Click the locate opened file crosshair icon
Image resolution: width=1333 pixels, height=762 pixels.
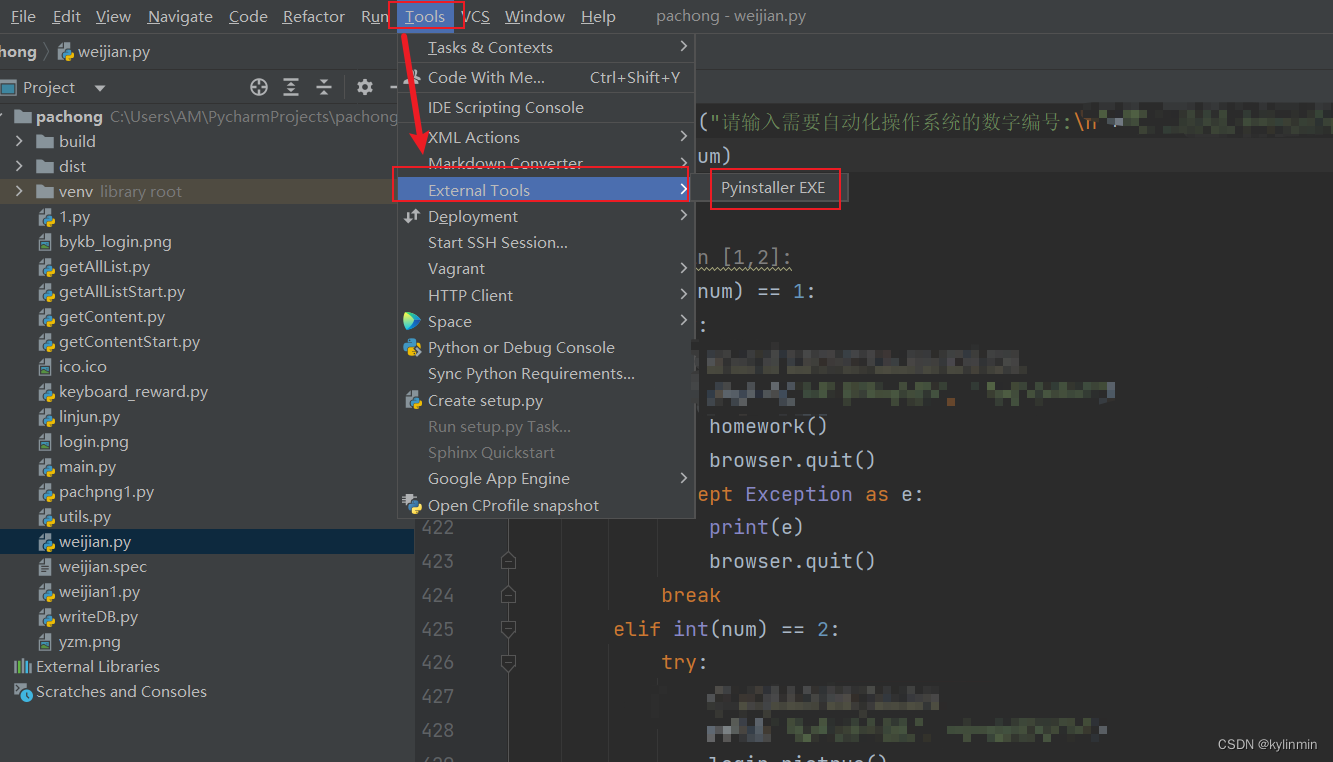coord(259,87)
